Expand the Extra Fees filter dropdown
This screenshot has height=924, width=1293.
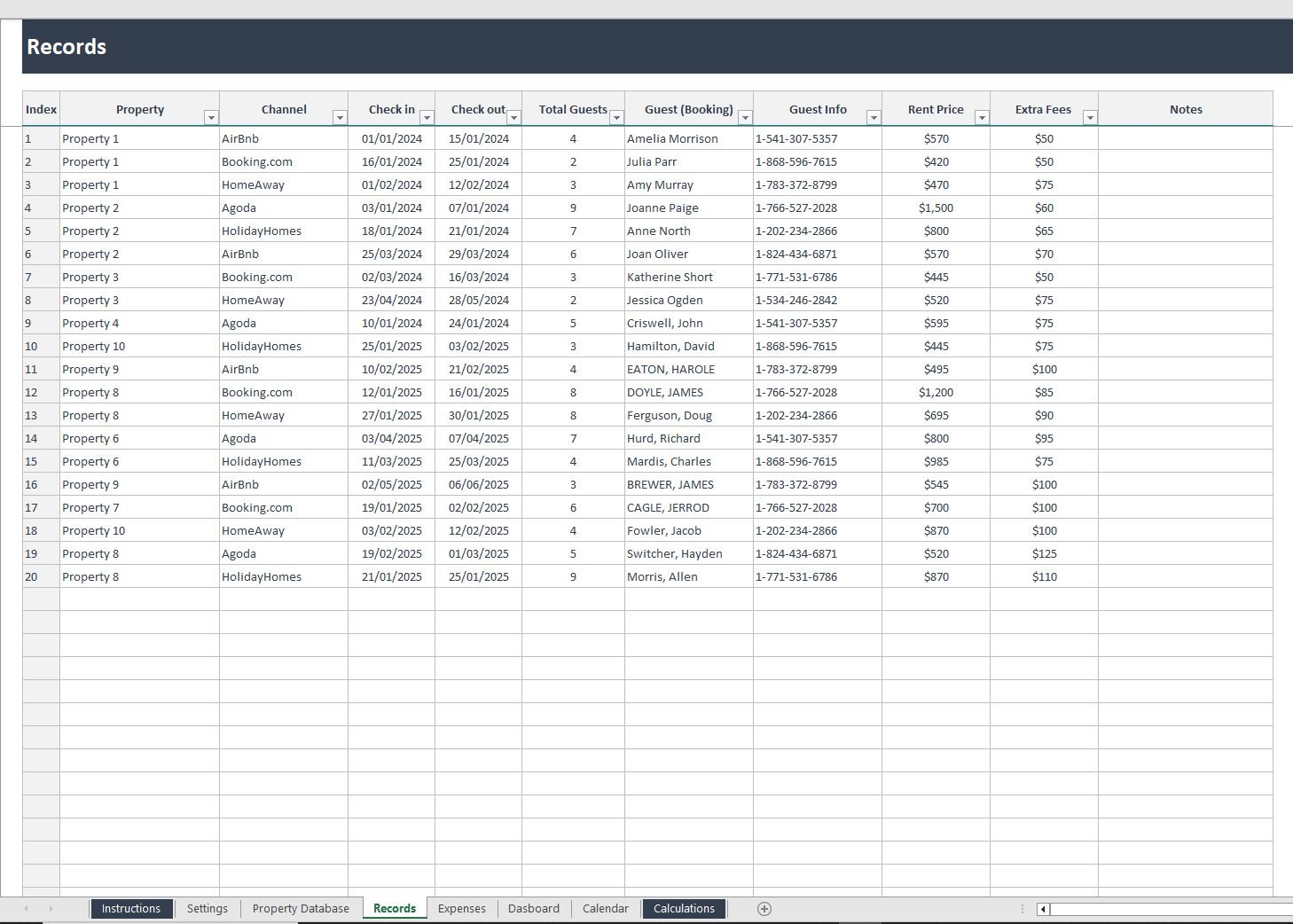tap(1090, 118)
